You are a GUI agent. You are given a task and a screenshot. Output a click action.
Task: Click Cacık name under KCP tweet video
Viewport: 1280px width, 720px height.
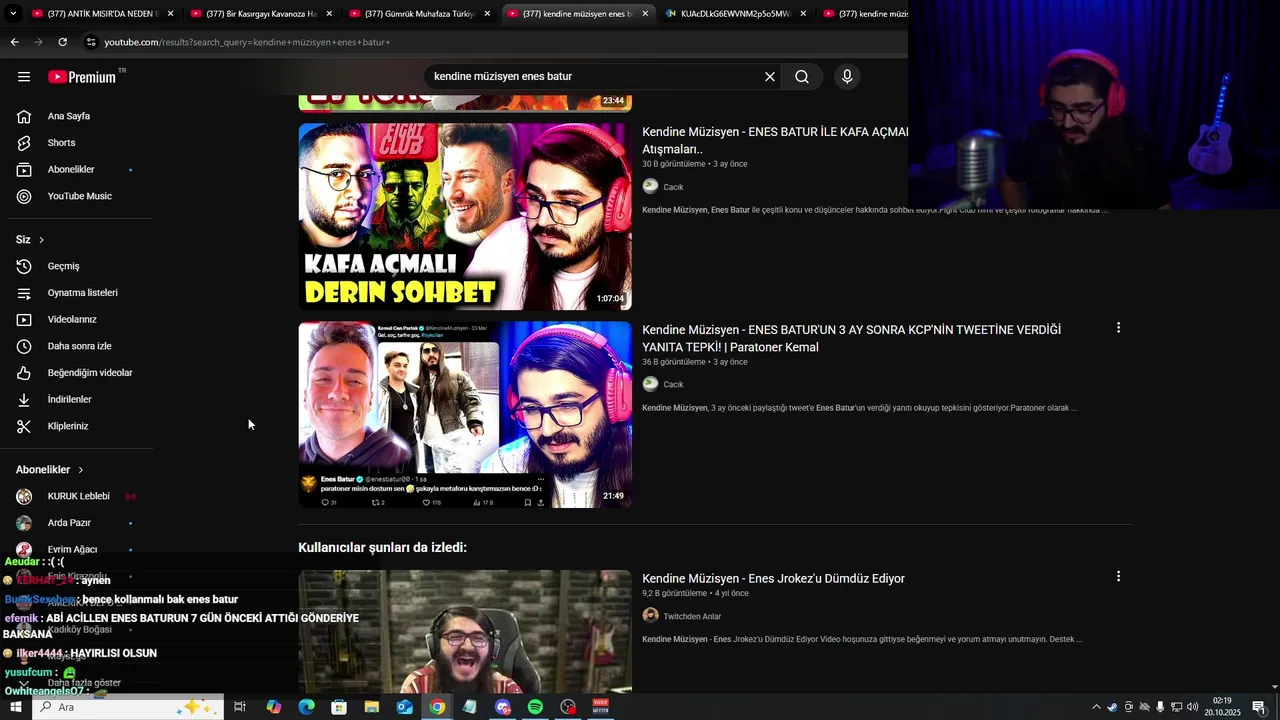tap(673, 385)
